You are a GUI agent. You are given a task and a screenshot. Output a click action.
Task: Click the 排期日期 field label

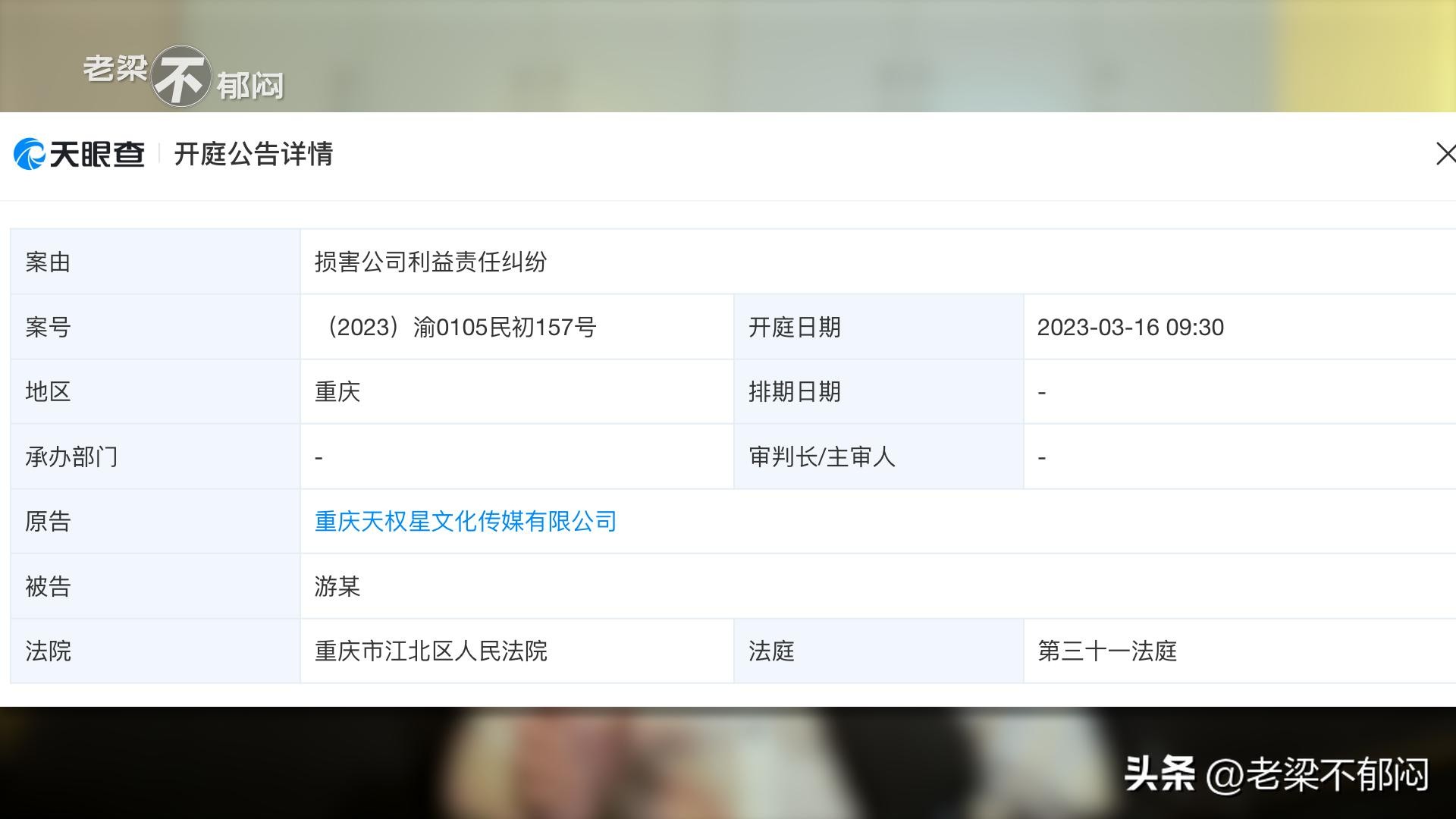tap(794, 392)
